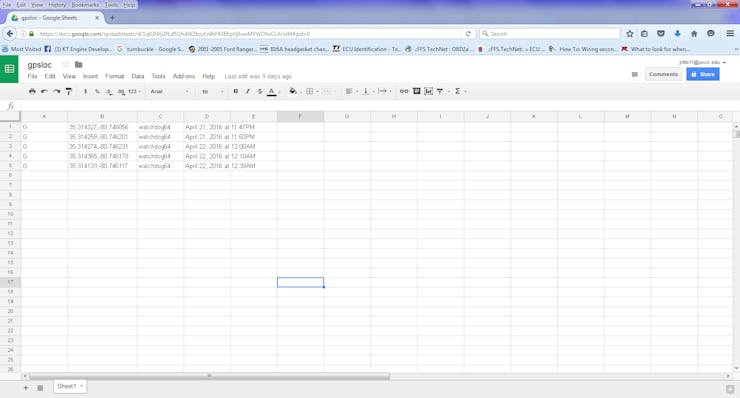The height and width of the screenshot is (398, 740).
Task: Toggle italic formatting
Action: tap(248, 91)
